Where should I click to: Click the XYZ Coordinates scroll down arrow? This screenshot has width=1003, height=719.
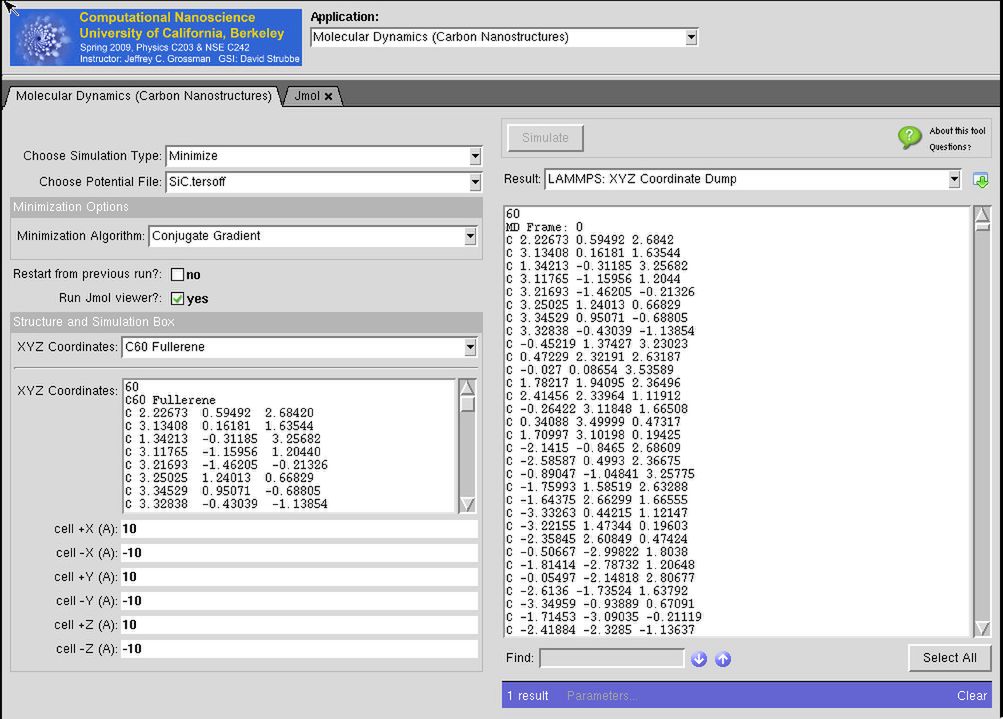[x=467, y=505]
